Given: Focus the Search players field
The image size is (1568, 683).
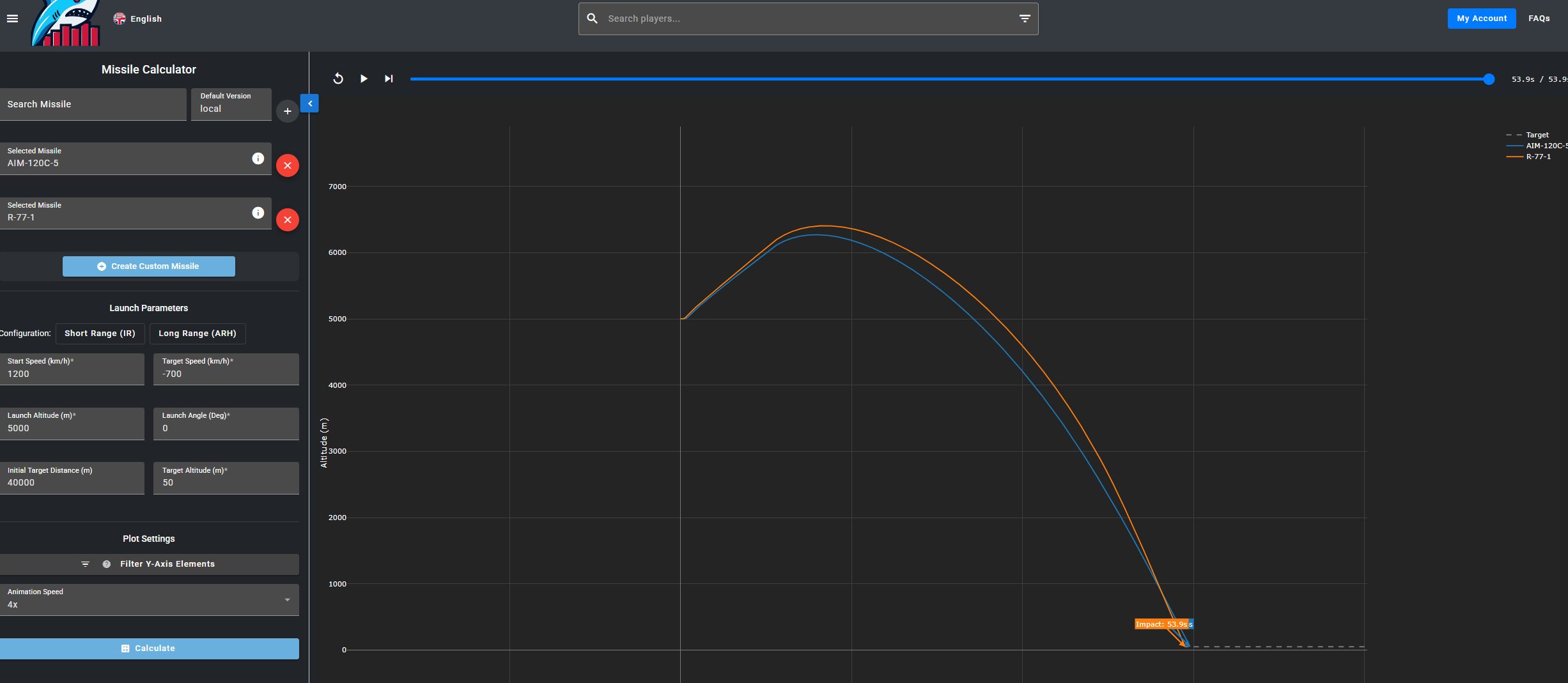Looking at the screenshot, I should point(808,19).
